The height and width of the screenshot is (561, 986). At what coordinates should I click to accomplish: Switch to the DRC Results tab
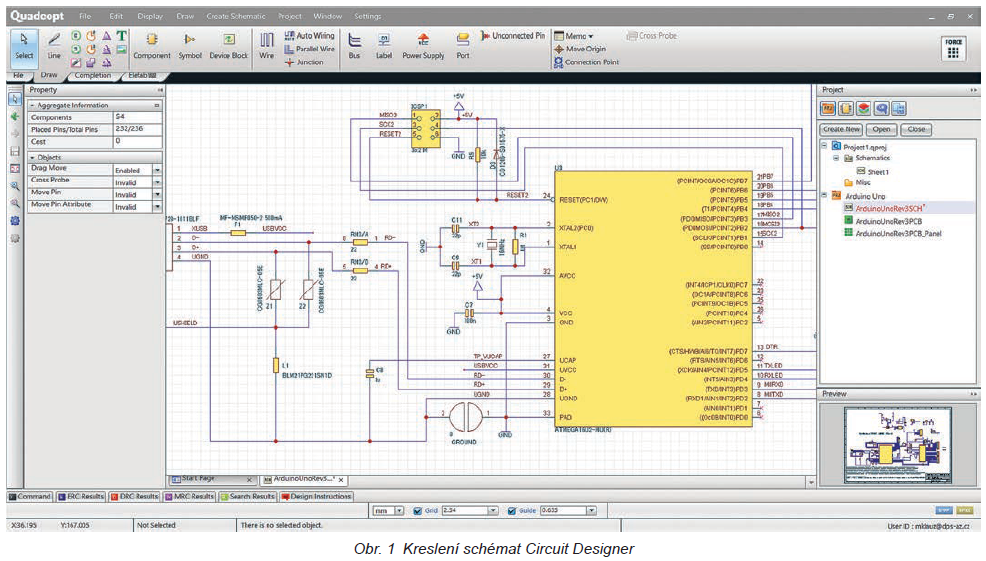tap(134, 496)
